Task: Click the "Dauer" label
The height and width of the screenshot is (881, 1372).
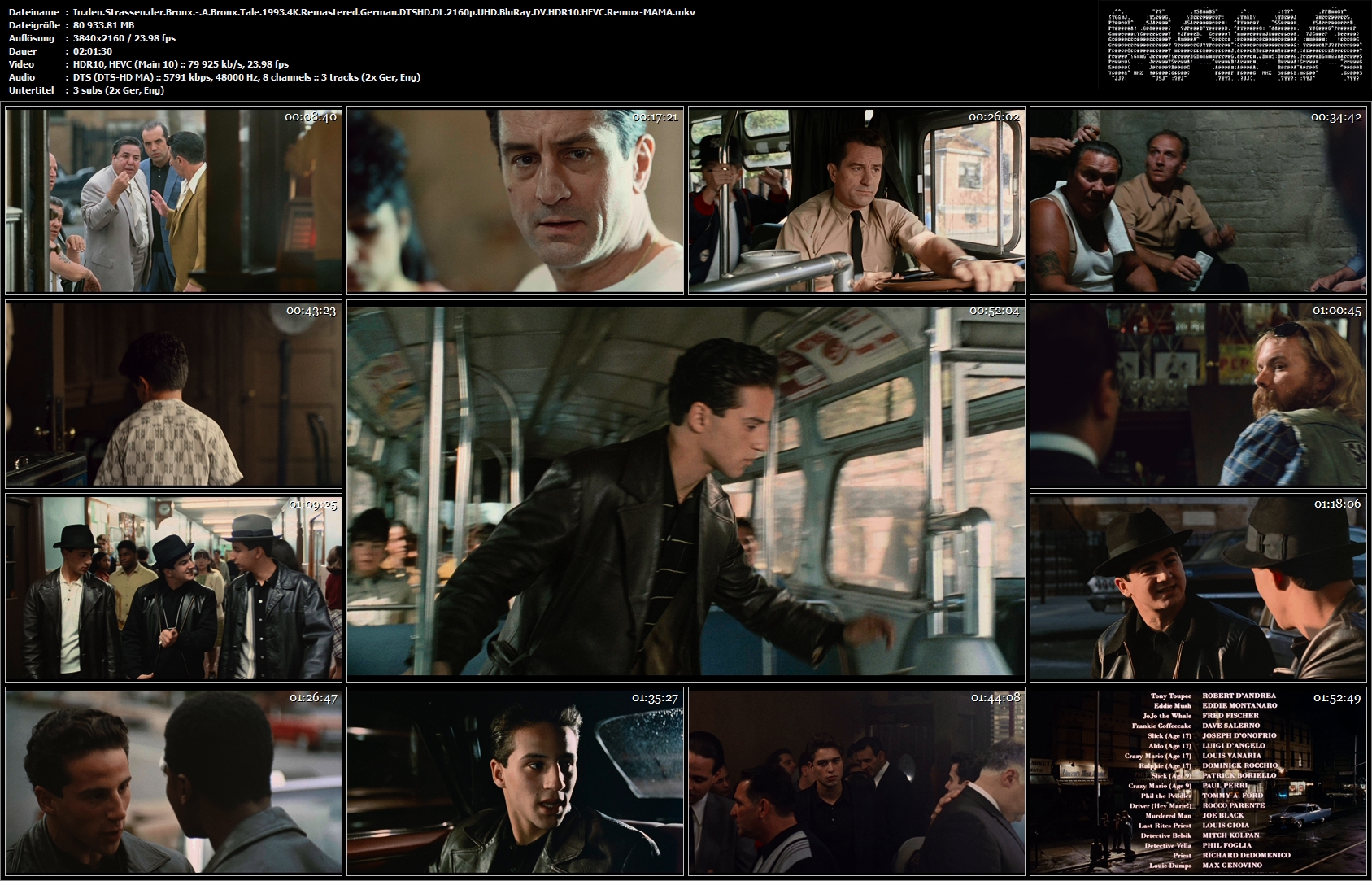Action: 22,51
